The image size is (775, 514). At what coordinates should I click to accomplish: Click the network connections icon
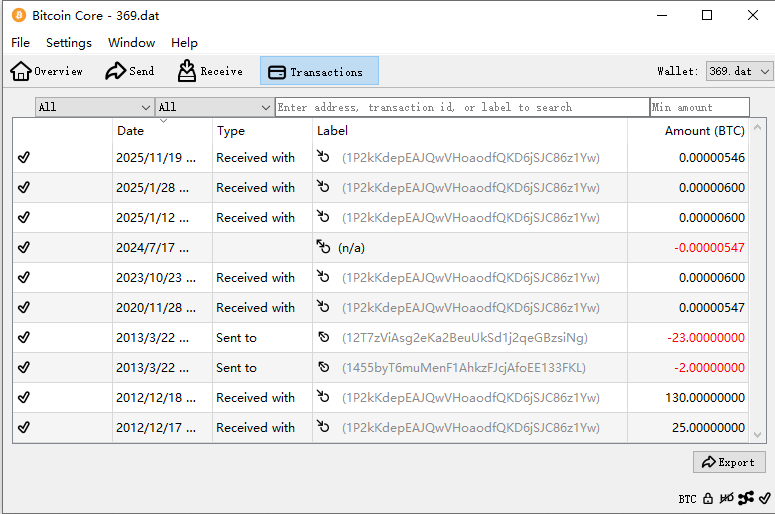pos(746,498)
